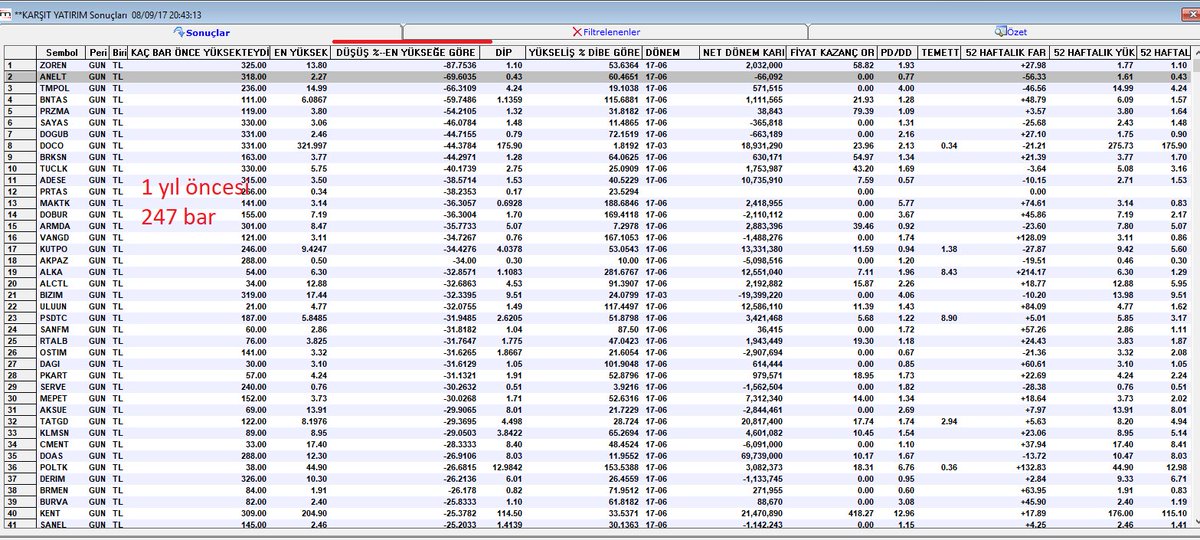Select the DOGUB symbol cell
1200x540 pixels.
[x=61, y=133]
